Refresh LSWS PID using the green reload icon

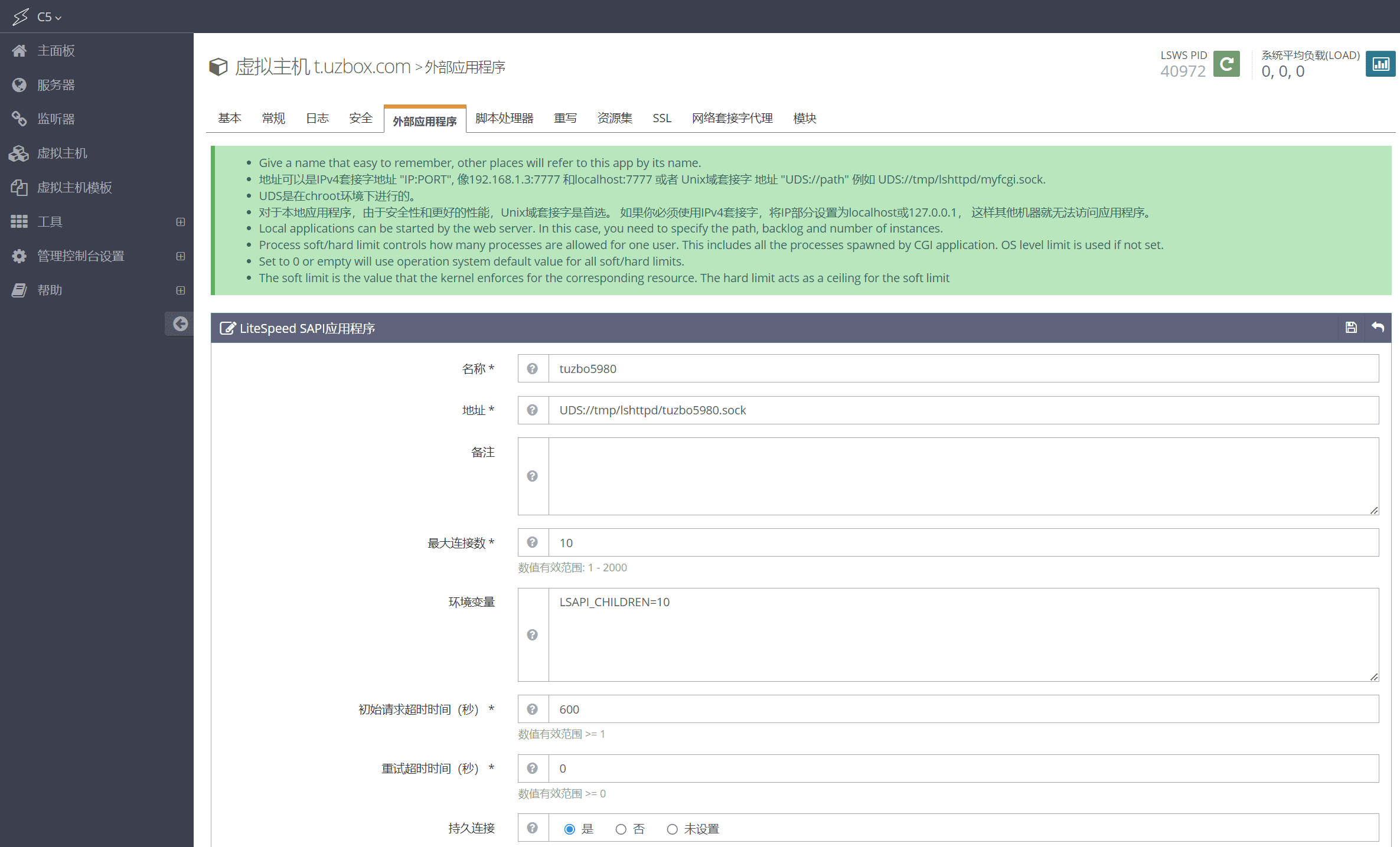point(1226,64)
